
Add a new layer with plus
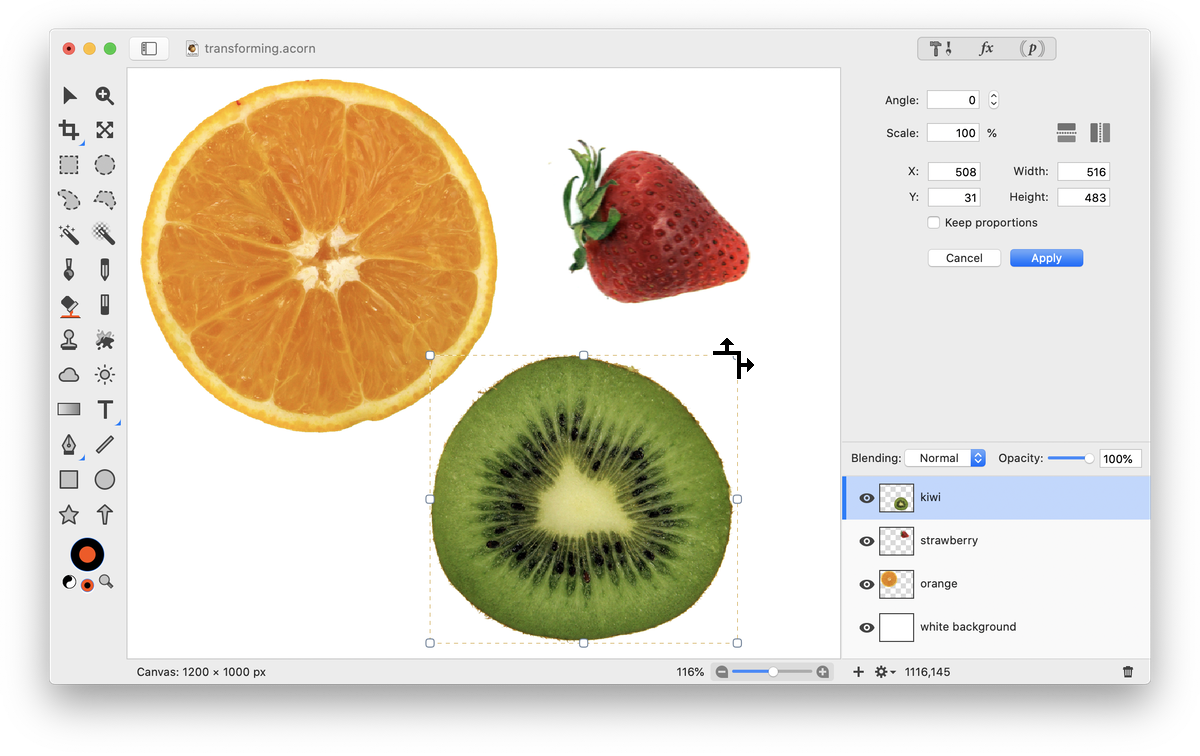tap(858, 672)
